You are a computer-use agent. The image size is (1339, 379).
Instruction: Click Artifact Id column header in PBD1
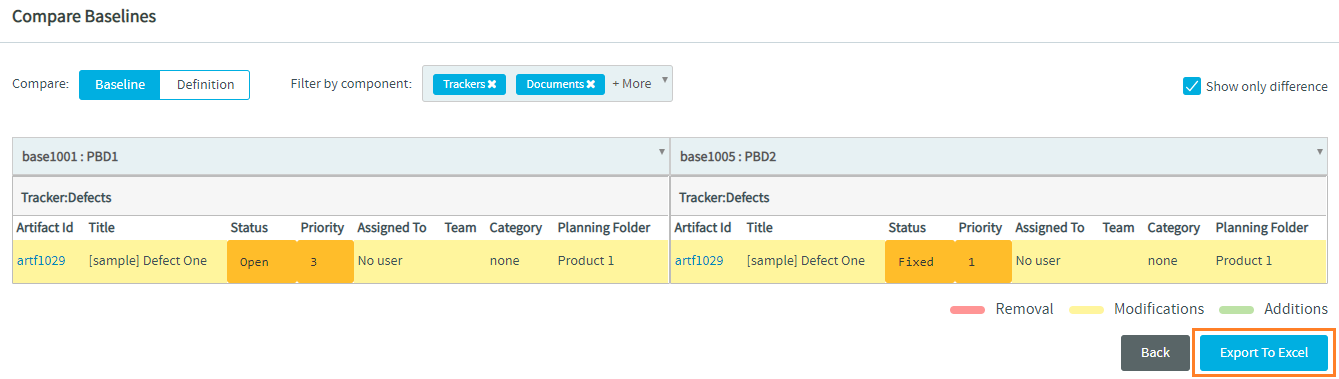(45, 228)
